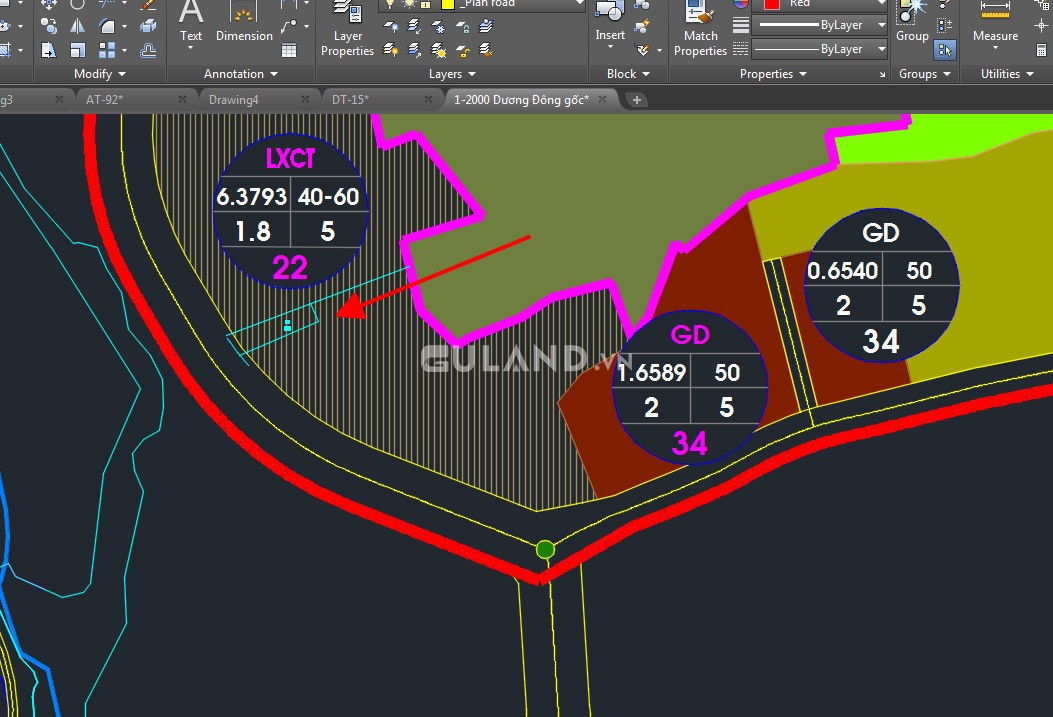The image size is (1053, 717).
Task: Select the Mirror tool
Action: click(78, 26)
